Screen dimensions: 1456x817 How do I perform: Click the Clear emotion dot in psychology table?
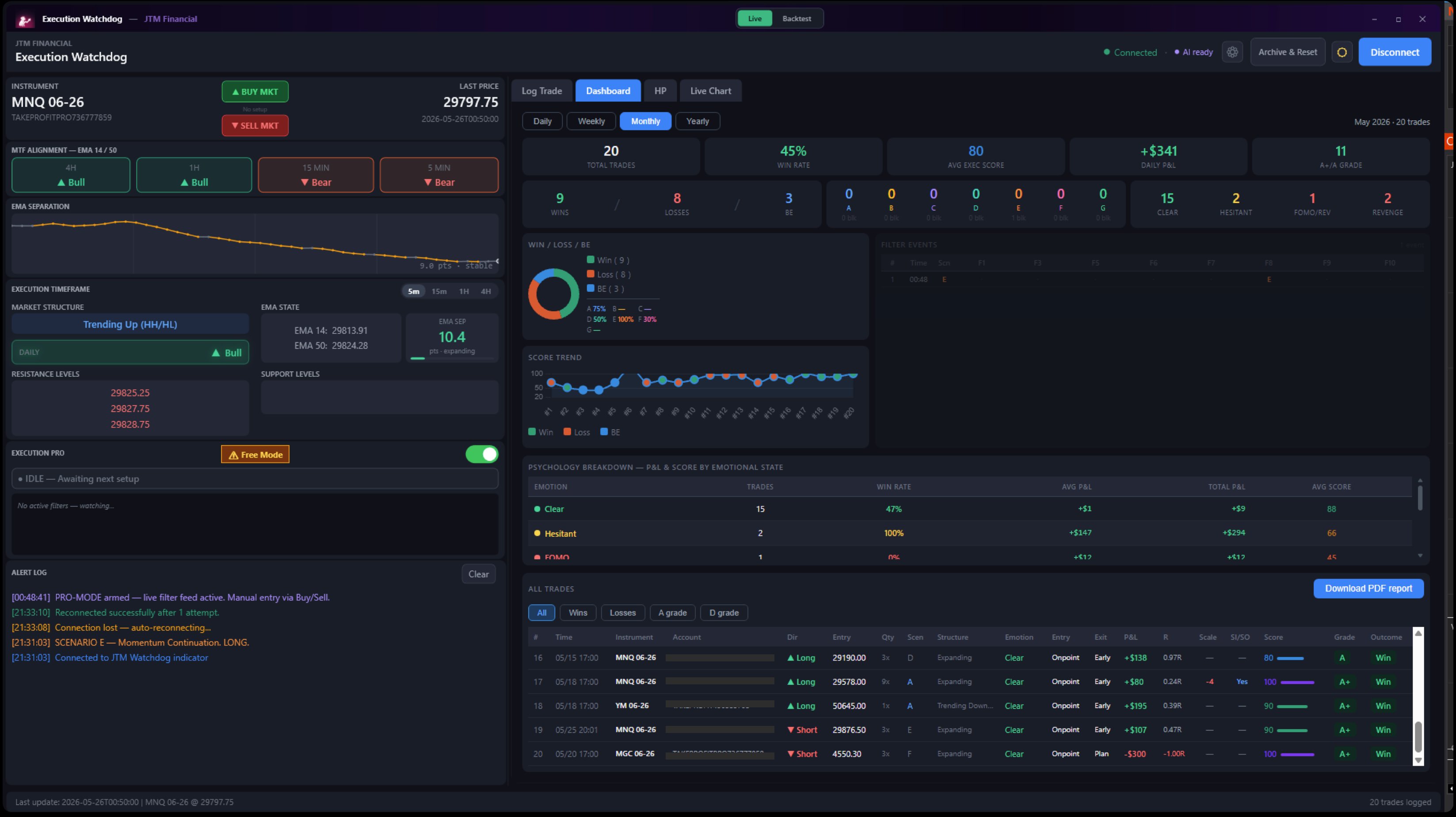click(537, 509)
